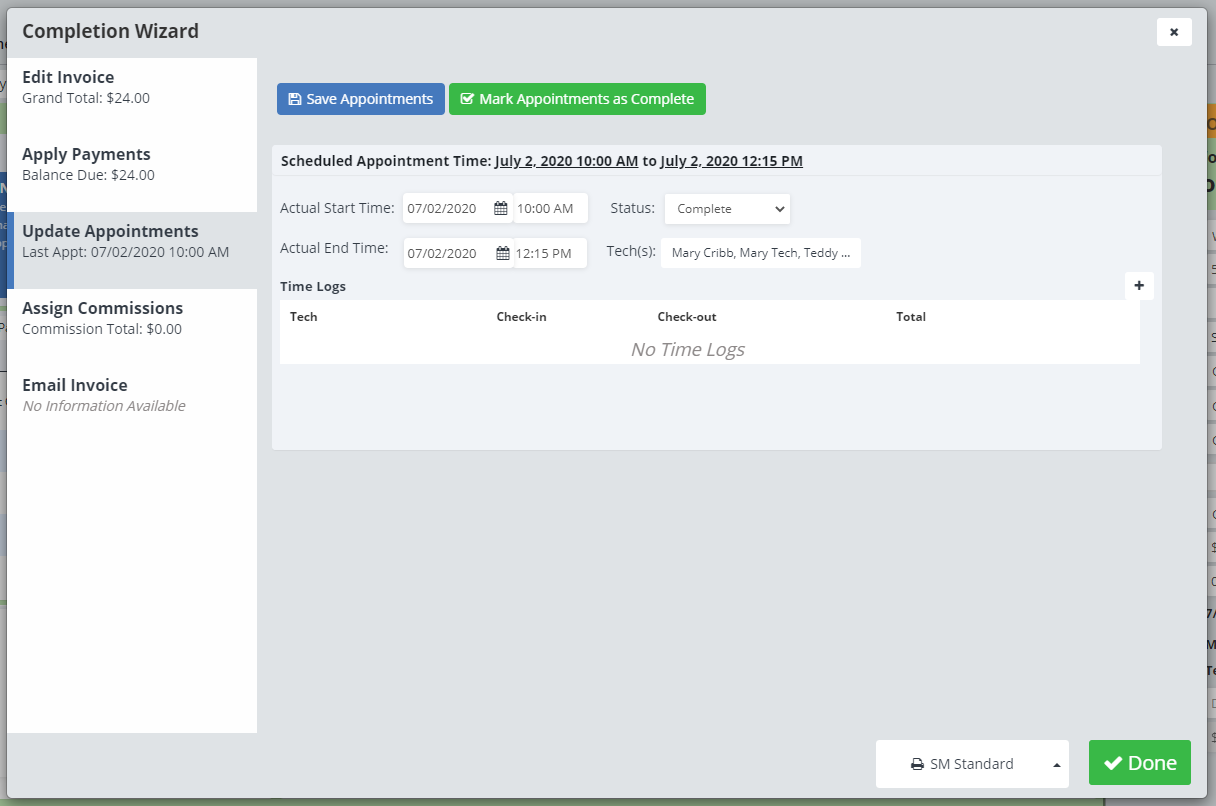Viewport: 1216px width, 806px height.
Task: Click the scheduled start date link
Action: (566, 161)
